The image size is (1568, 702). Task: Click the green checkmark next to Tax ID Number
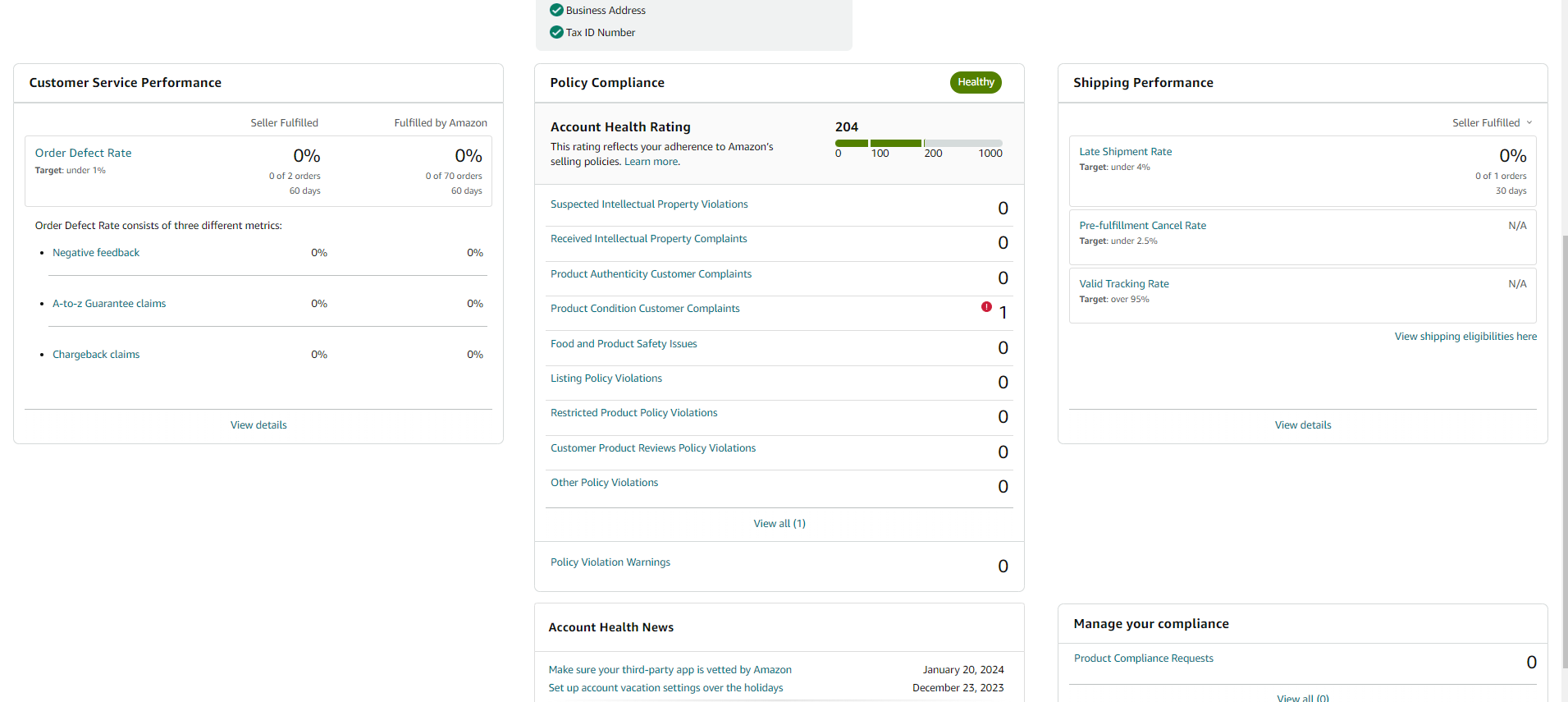click(x=556, y=32)
